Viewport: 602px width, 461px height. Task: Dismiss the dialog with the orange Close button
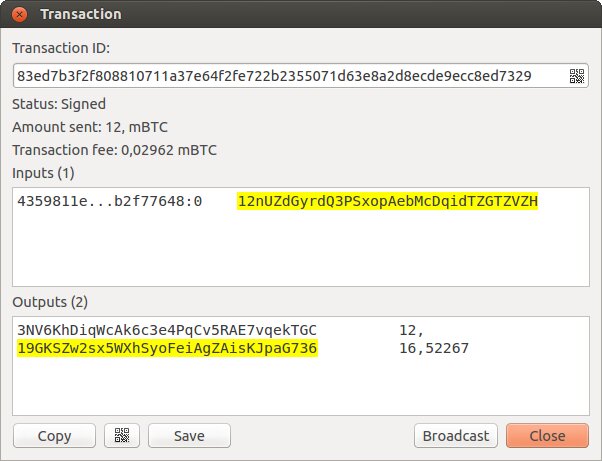(x=547, y=435)
